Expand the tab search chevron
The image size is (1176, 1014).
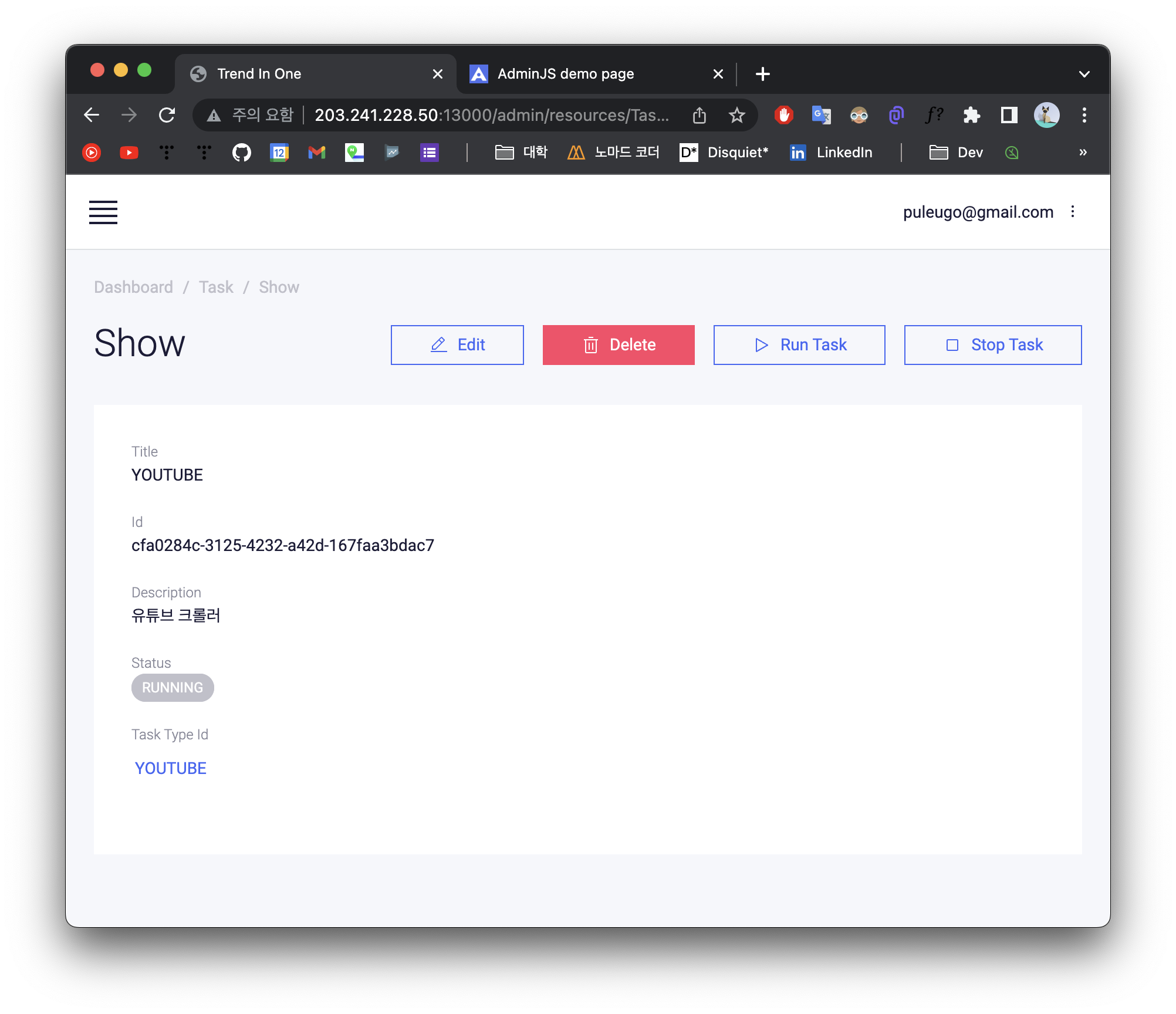pyautogui.click(x=1084, y=74)
